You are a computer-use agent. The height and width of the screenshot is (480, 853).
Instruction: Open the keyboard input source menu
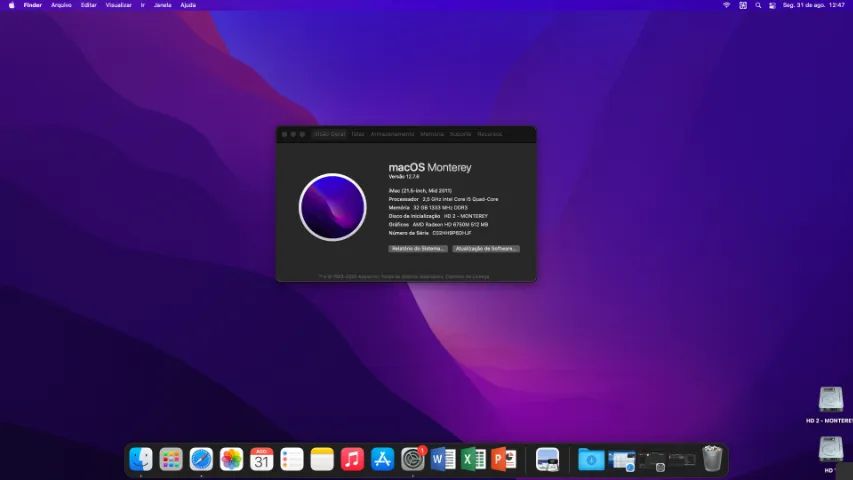pyautogui.click(x=743, y=5)
